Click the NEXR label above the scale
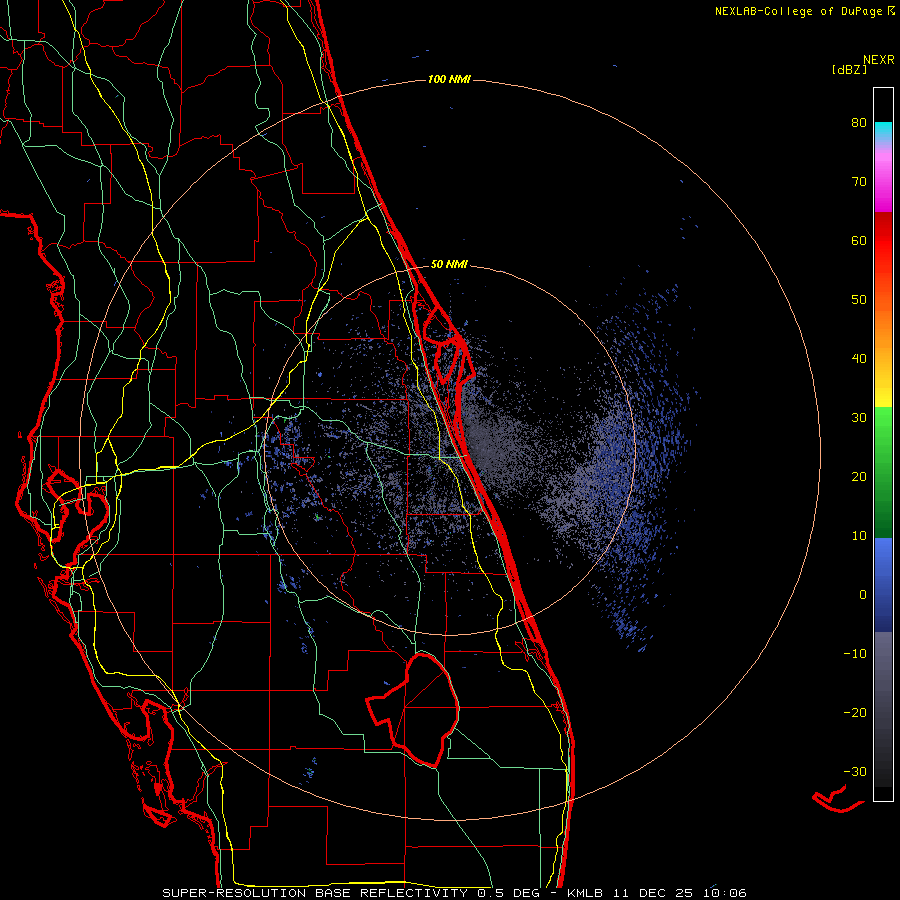This screenshot has width=900, height=900. 879,60
